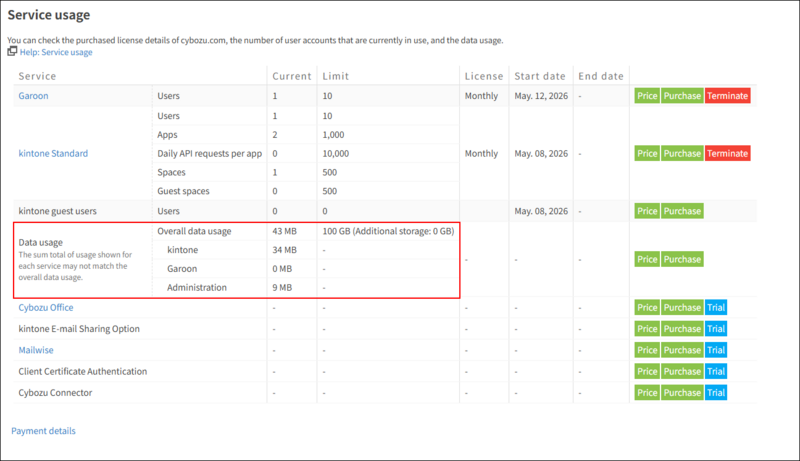Image resolution: width=800 pixels, height=461 pixels.
Task: Click Purchase for kintone E-mail Sharing Option
Action: pos(682,329)
